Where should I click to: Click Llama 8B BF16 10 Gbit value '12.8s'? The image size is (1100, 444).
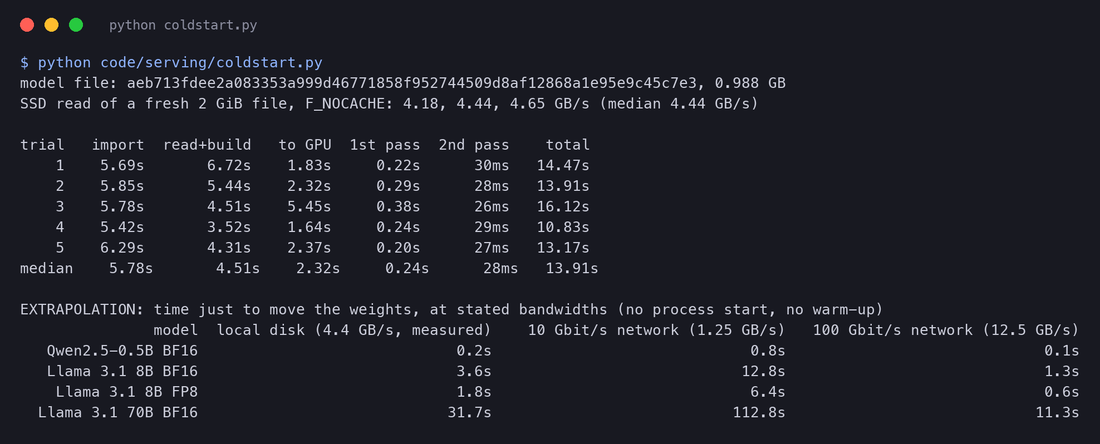(x=763, y=372)
